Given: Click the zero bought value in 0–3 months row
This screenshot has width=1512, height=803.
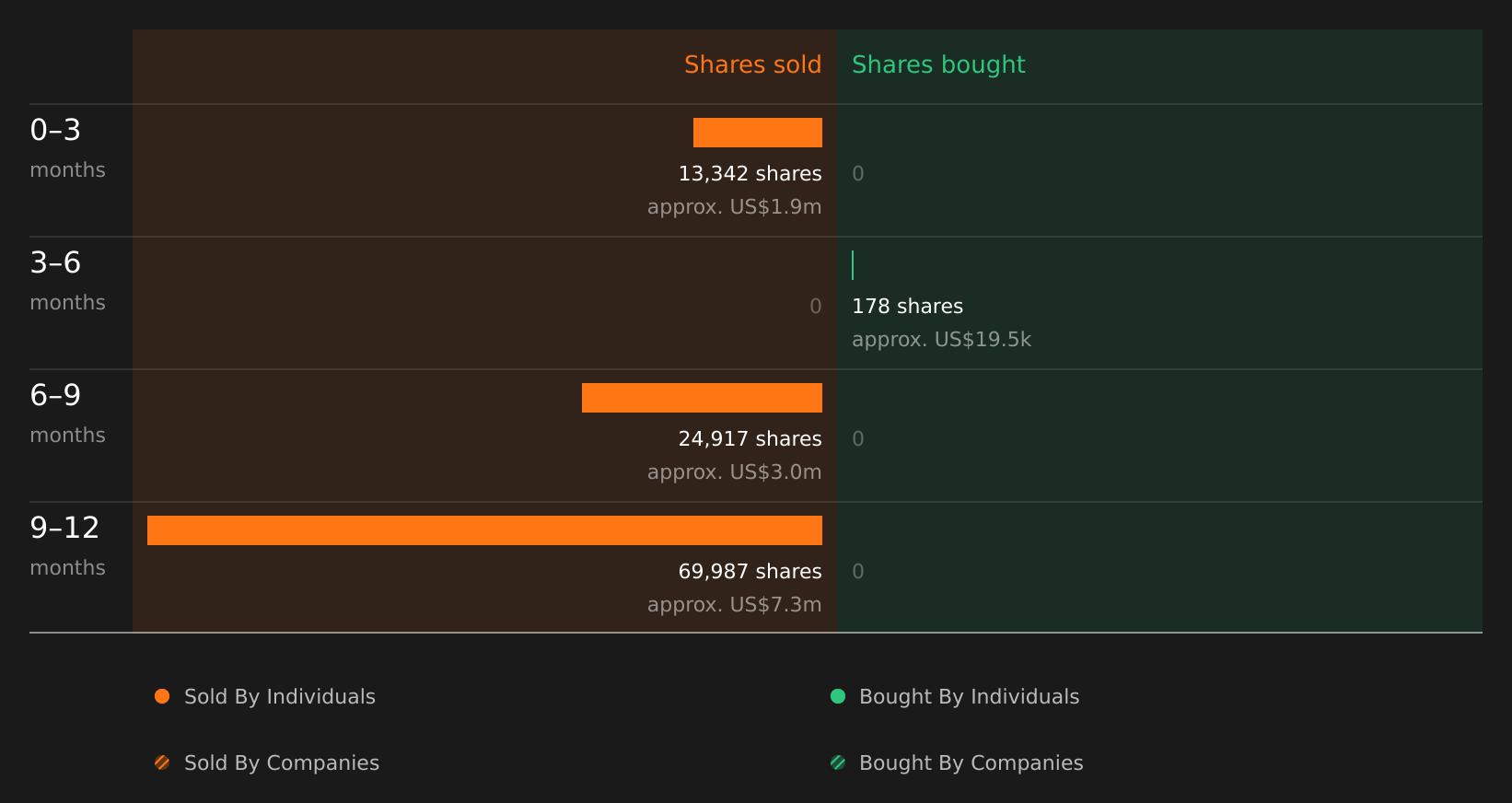Looking at the screenshot, I should [858, 174].
